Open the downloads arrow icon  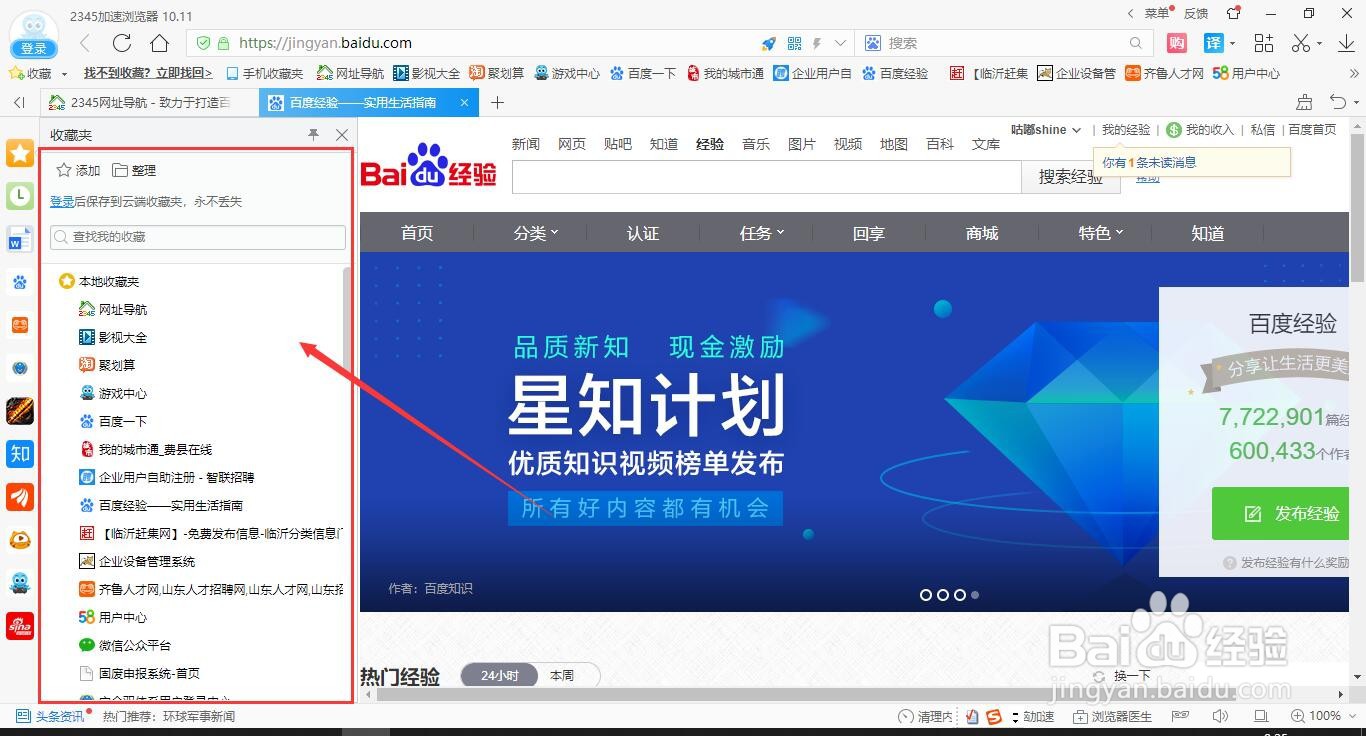(x=1345, y=43)
